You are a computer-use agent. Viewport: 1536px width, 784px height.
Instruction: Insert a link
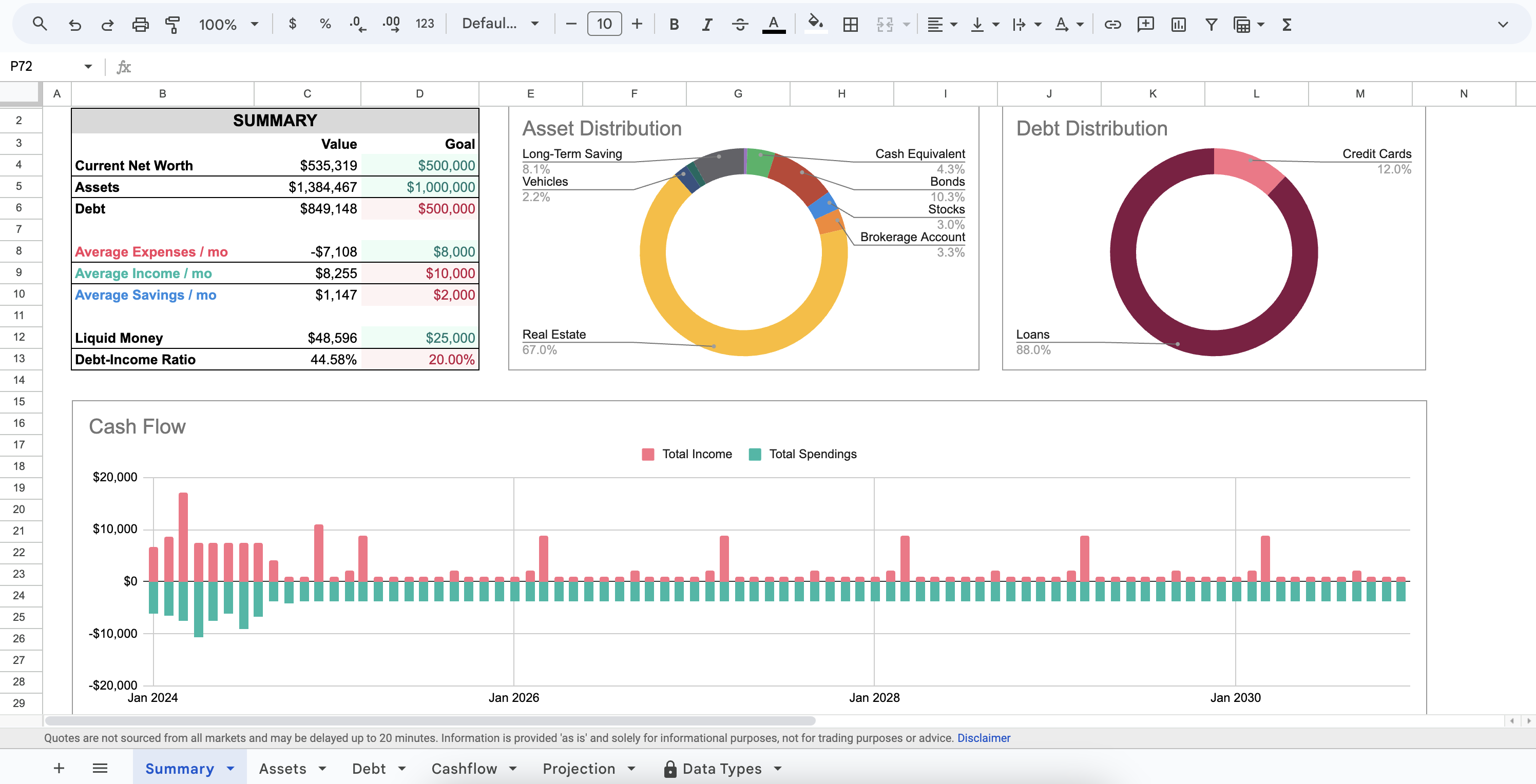tap(1112, 25)
